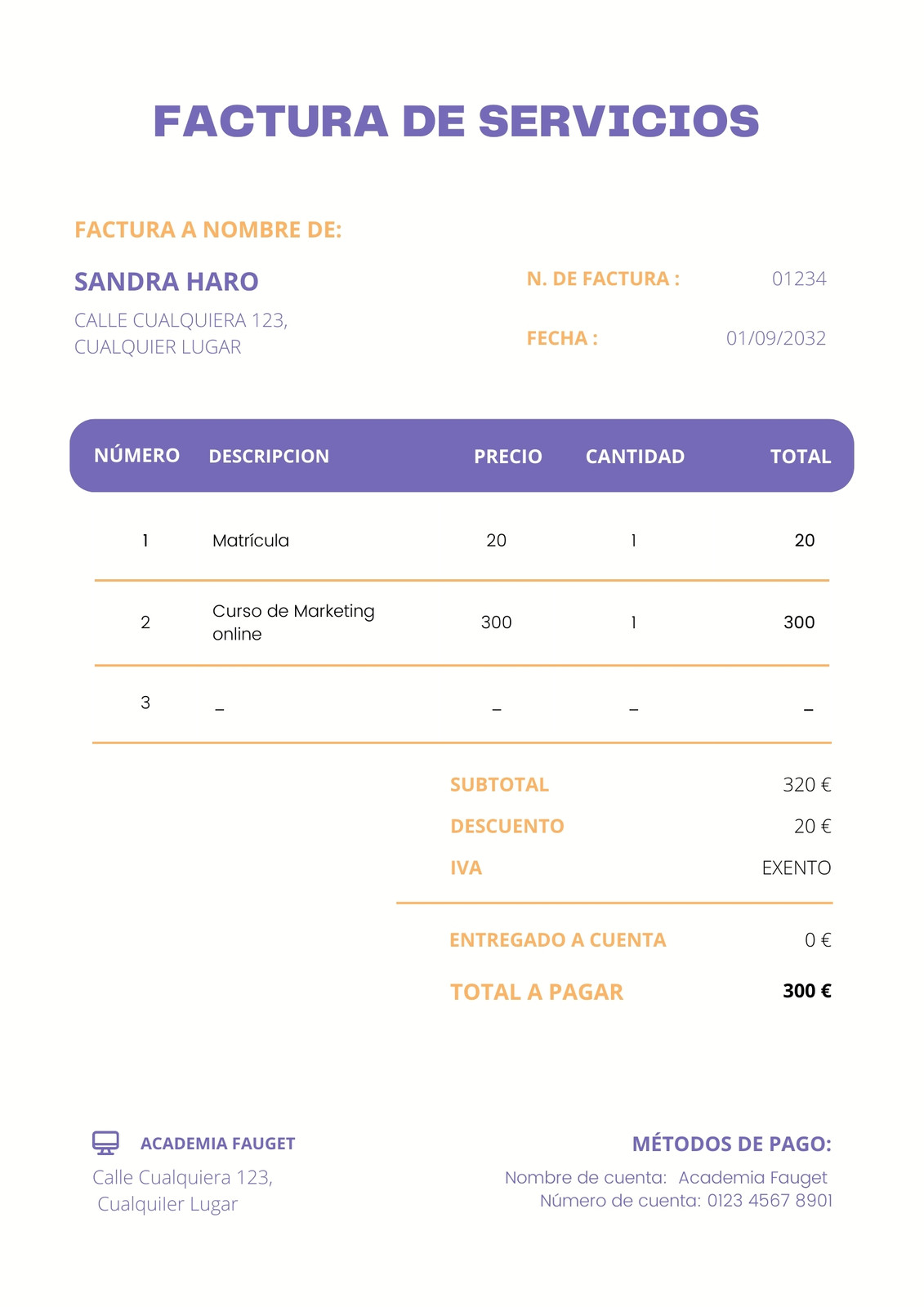Click the price 300 in row two

[496, 622]
